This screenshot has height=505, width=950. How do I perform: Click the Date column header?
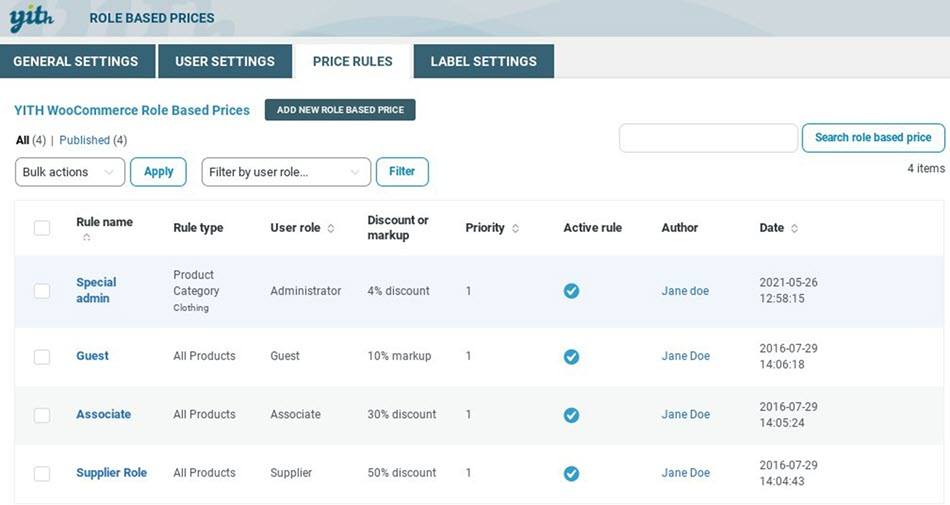771,228
